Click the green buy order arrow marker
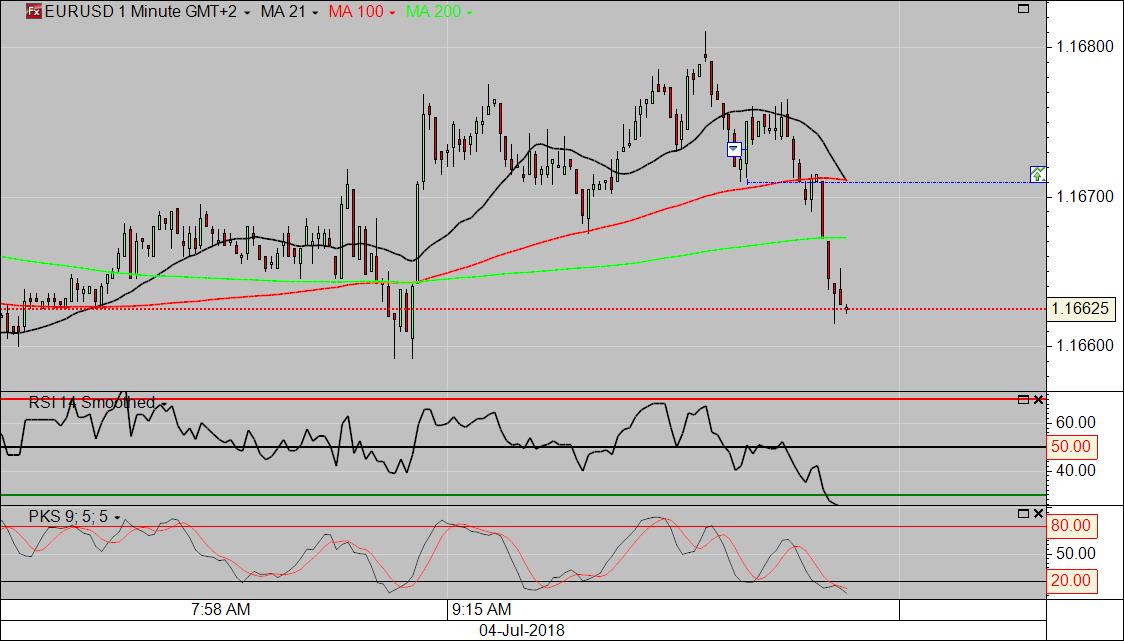 click(x=1038, y=174)
